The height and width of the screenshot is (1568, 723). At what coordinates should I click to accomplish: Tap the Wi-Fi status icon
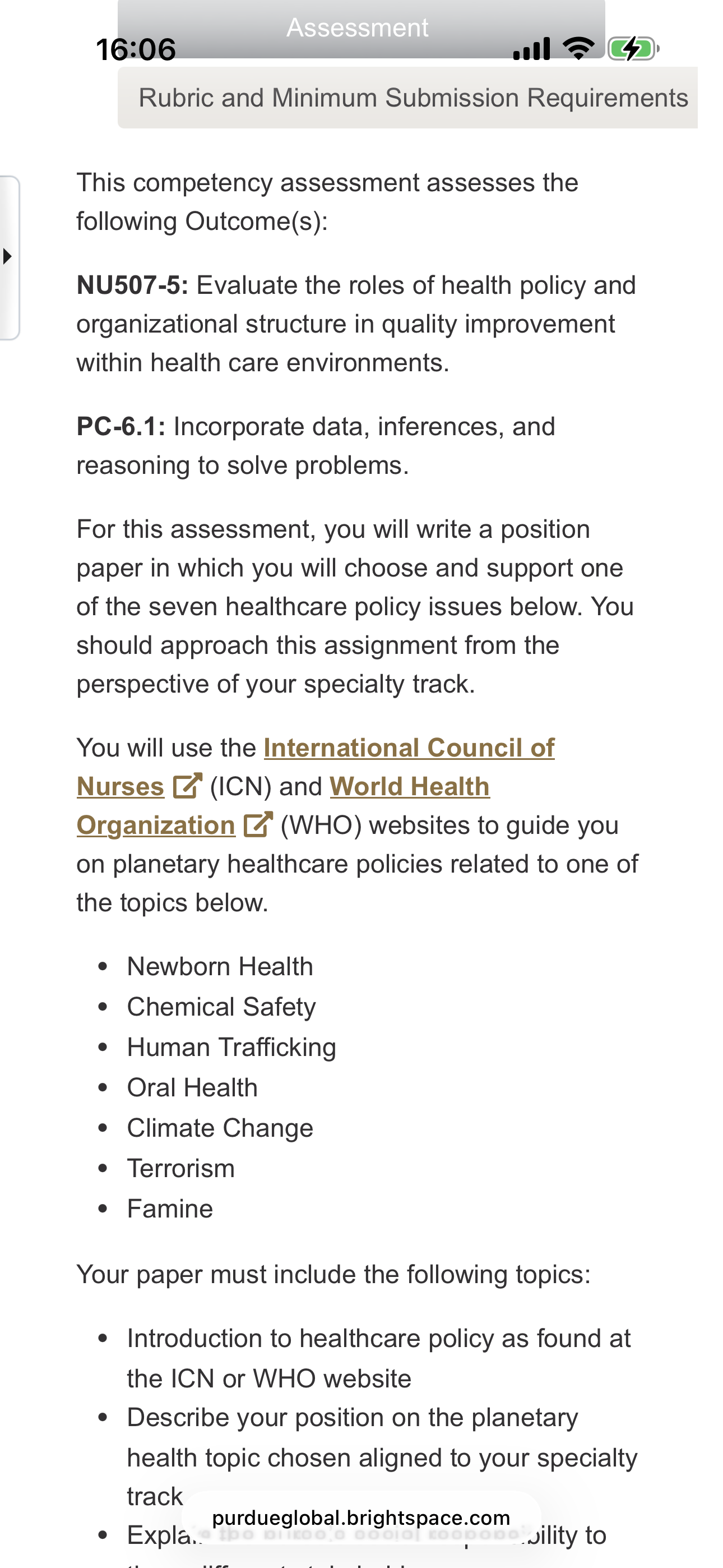click(579, 48)
